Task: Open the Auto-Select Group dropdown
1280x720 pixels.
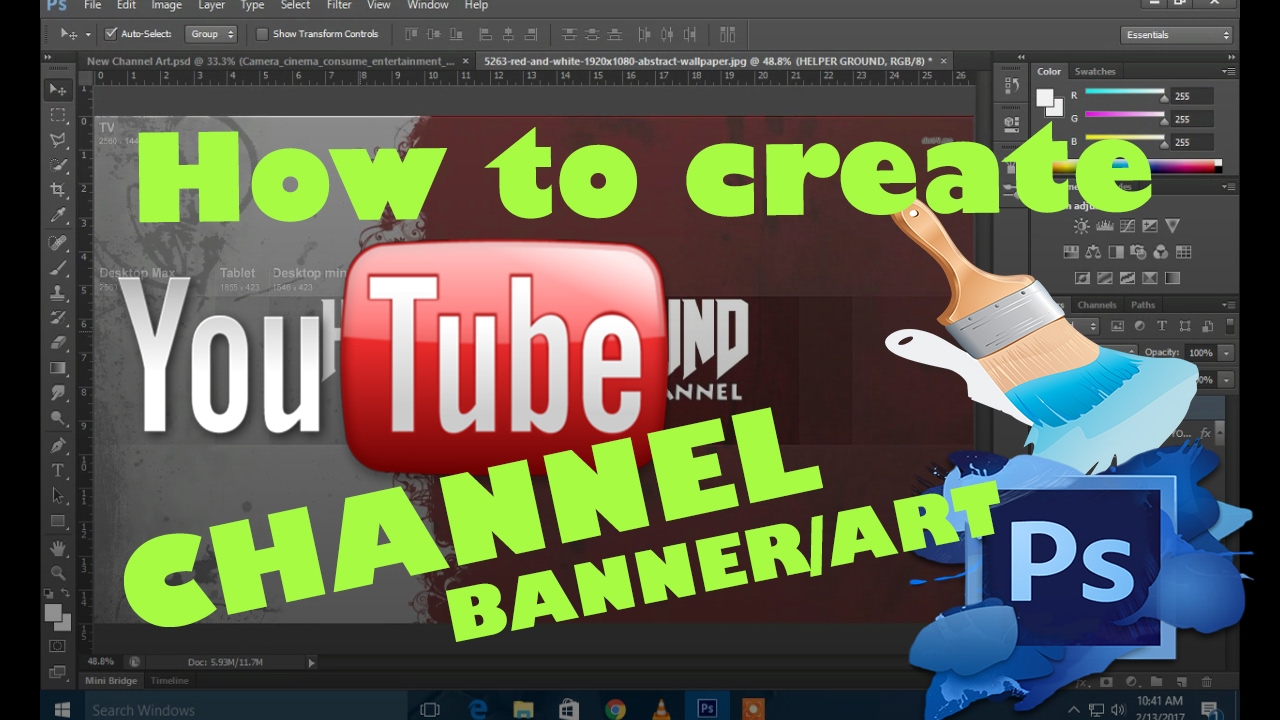Action: coord(211,34)
